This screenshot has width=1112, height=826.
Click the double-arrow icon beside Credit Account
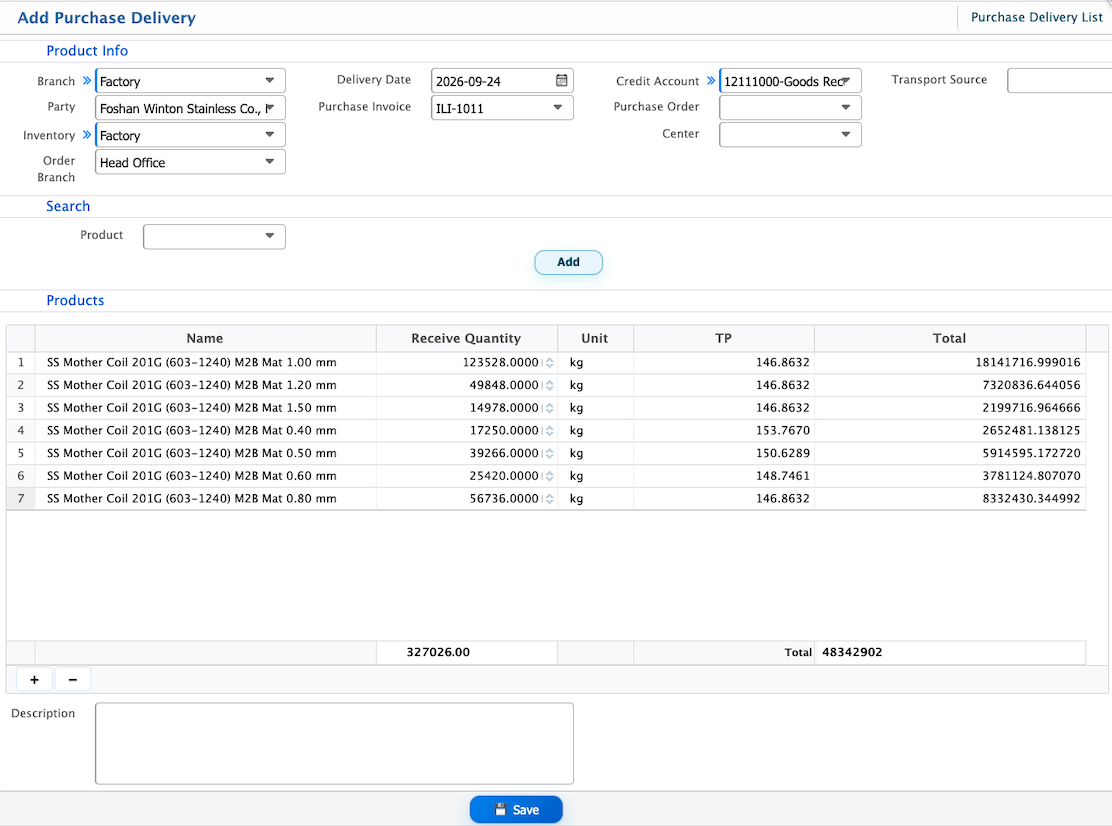[x=711, y=81]
